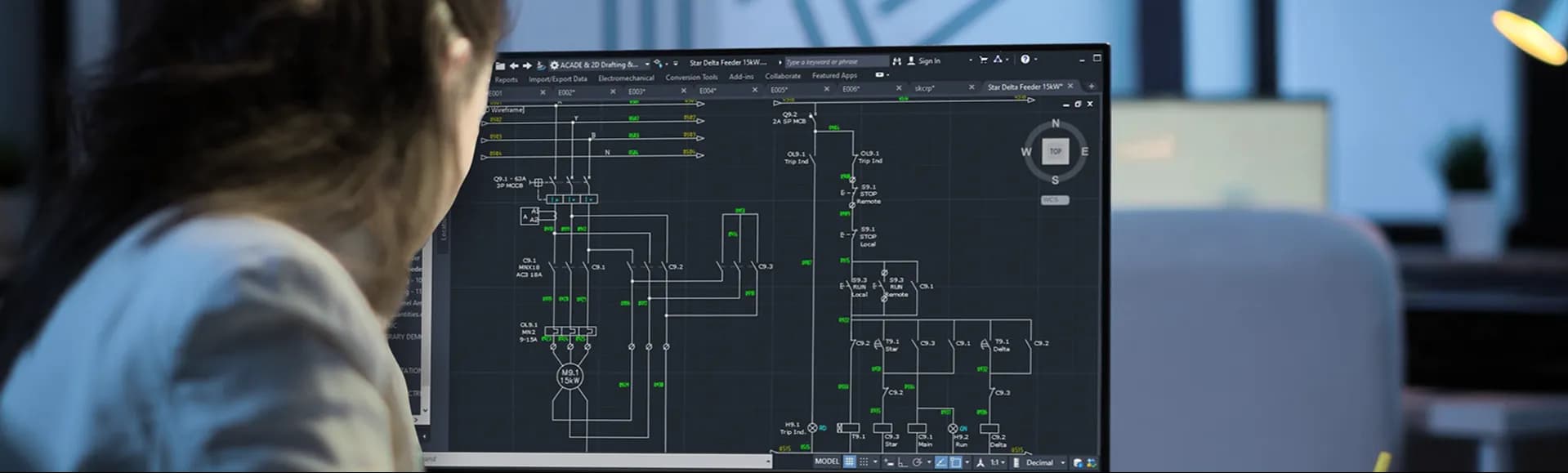
Task: Click the ribbon minimize toggle button after Featured Apps
Action: tap(879, 74)
